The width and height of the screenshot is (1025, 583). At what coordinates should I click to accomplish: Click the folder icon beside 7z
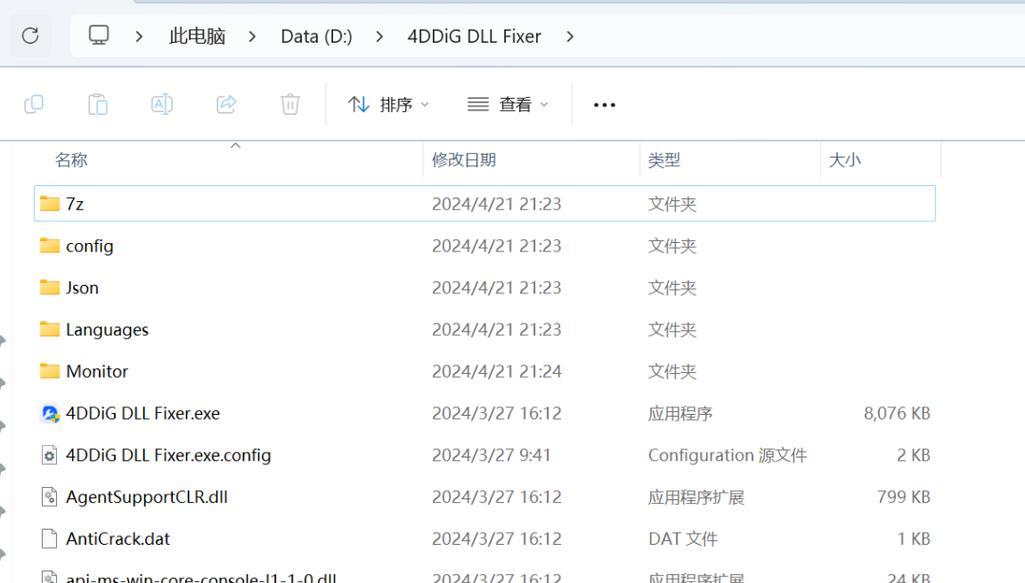tap(50, 203)
